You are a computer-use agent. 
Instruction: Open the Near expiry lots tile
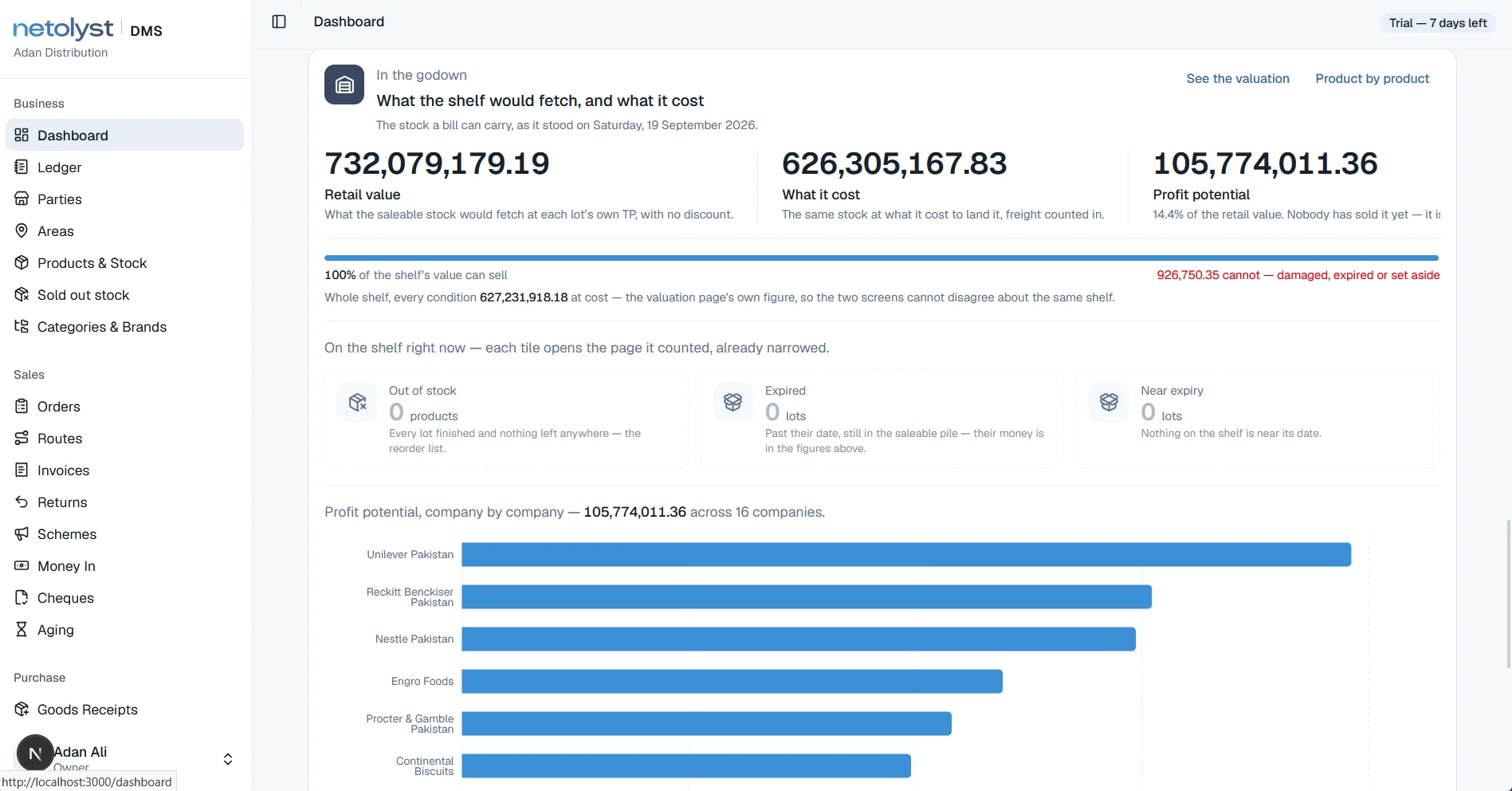pyautogui.click(x=1258, y=419)
